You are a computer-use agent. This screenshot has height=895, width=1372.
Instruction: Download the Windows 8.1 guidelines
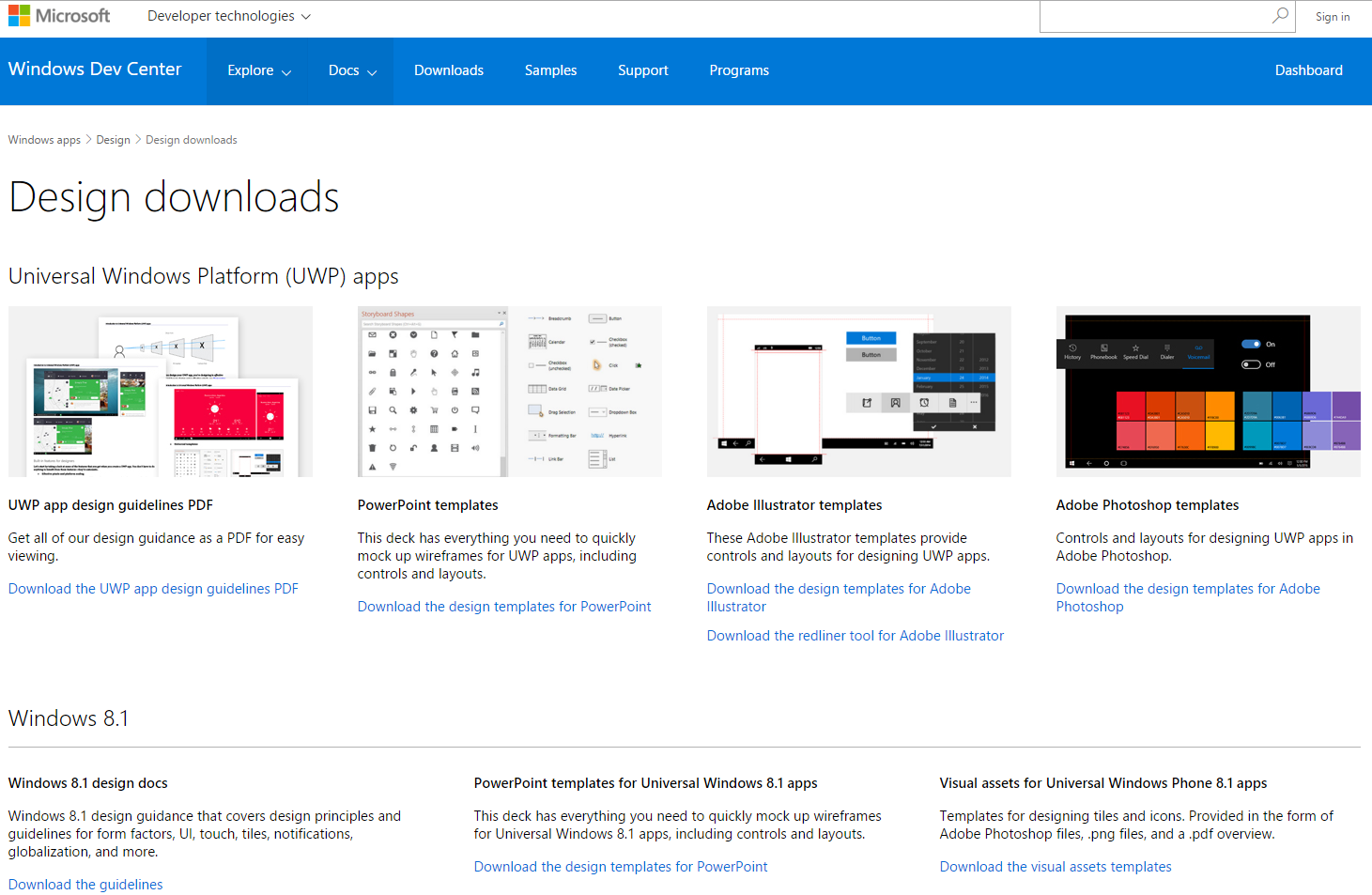(x=85, y=885)
